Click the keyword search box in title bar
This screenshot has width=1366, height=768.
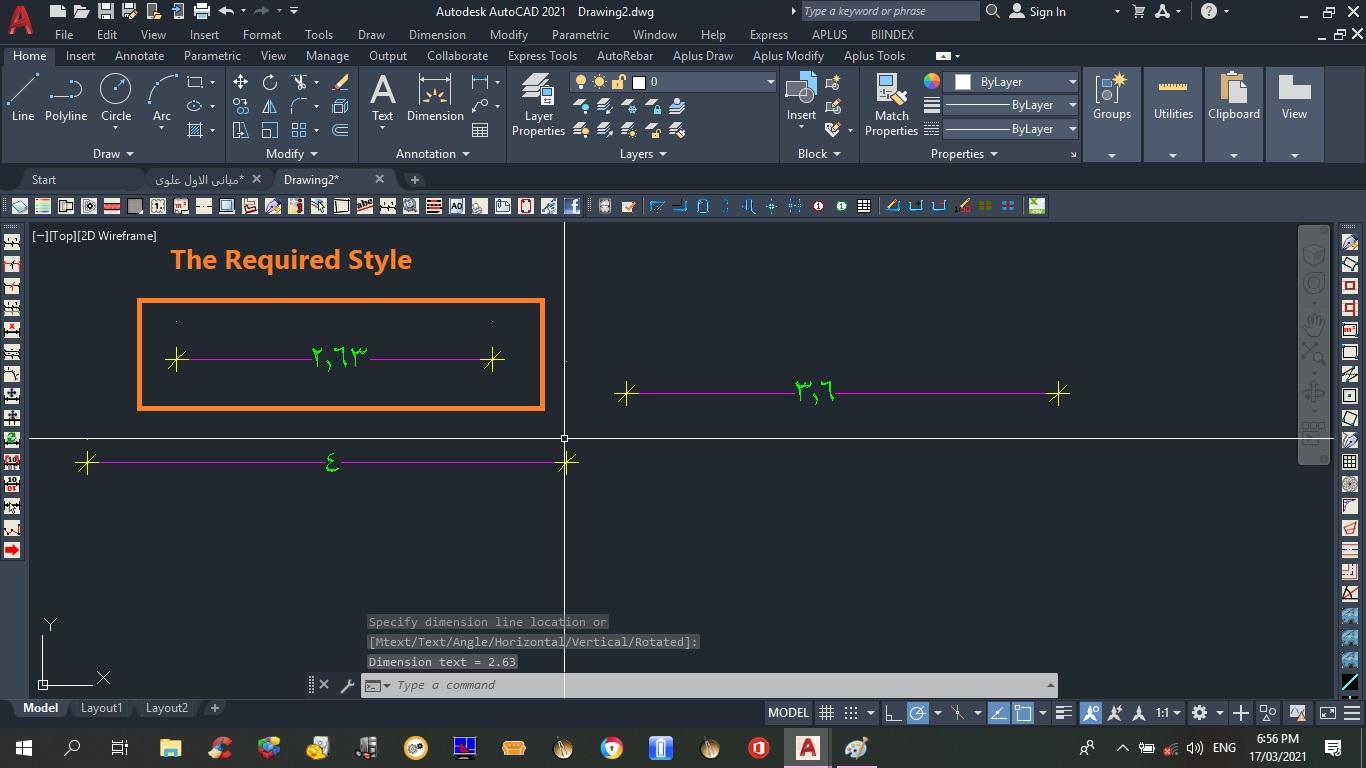(888, 11)
